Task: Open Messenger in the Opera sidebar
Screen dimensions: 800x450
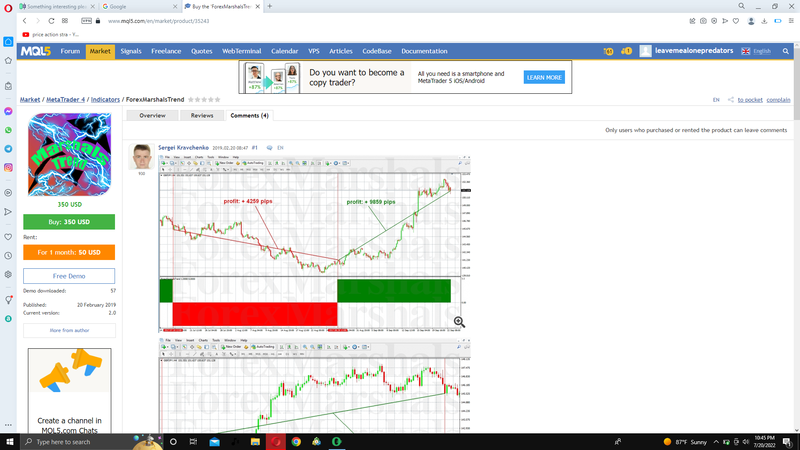Action: click(x=8, y=111)
